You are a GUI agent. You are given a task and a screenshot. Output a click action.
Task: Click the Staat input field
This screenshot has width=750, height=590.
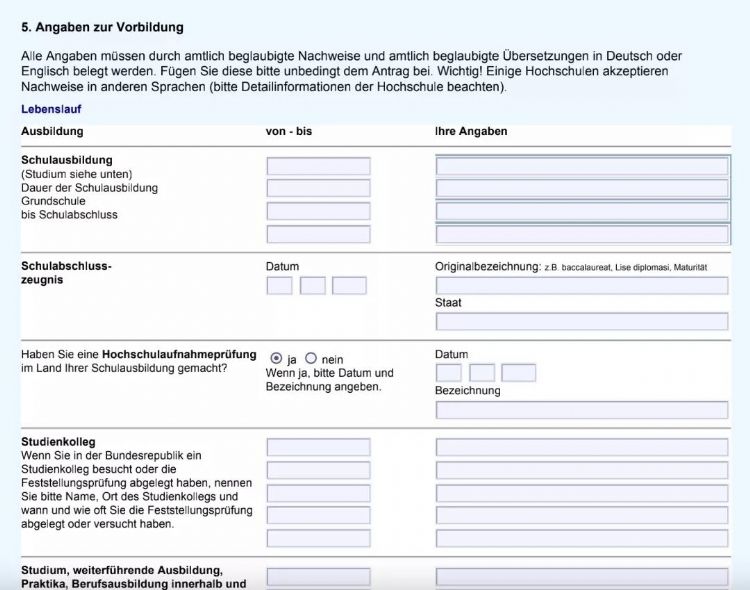click(582, 321)
